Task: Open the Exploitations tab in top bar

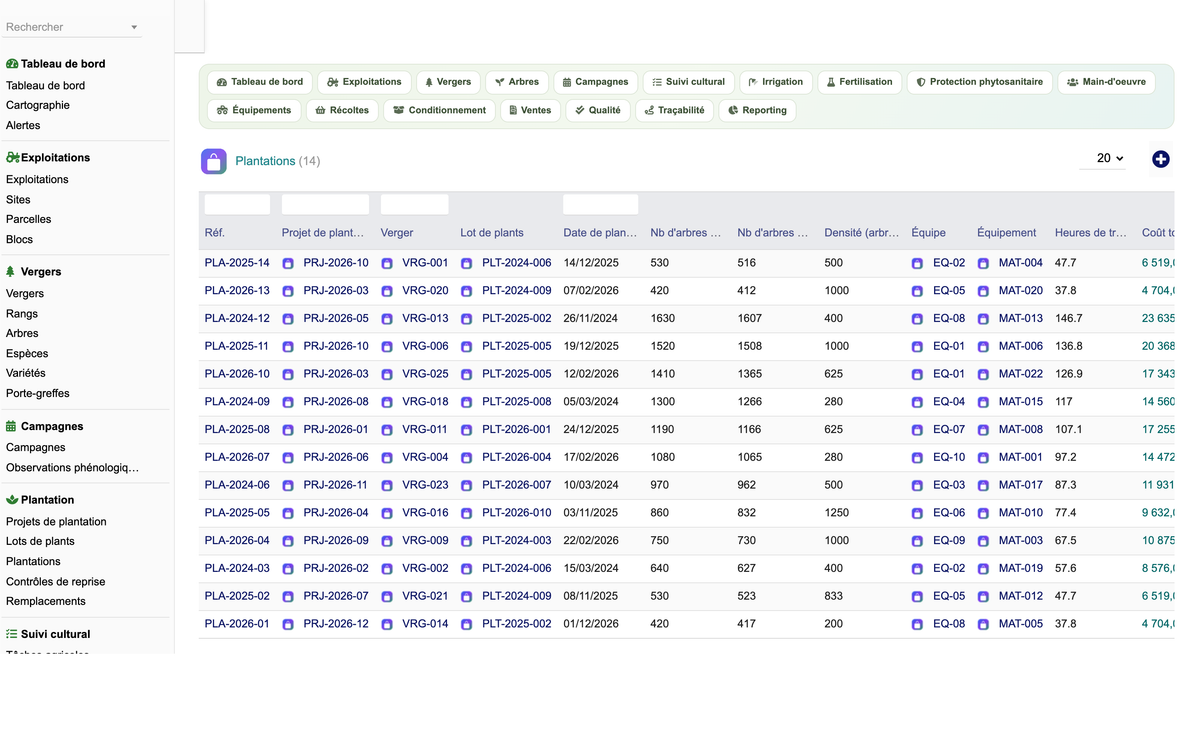Action: 364,82
